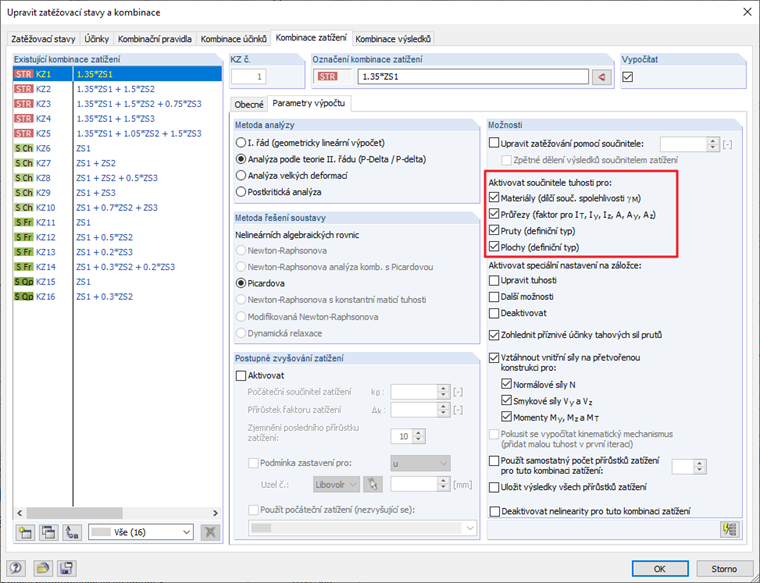Select the KZ16 ZS1 + 0.3*ZS2 row
Screen dimensions: 760x583
117,297
